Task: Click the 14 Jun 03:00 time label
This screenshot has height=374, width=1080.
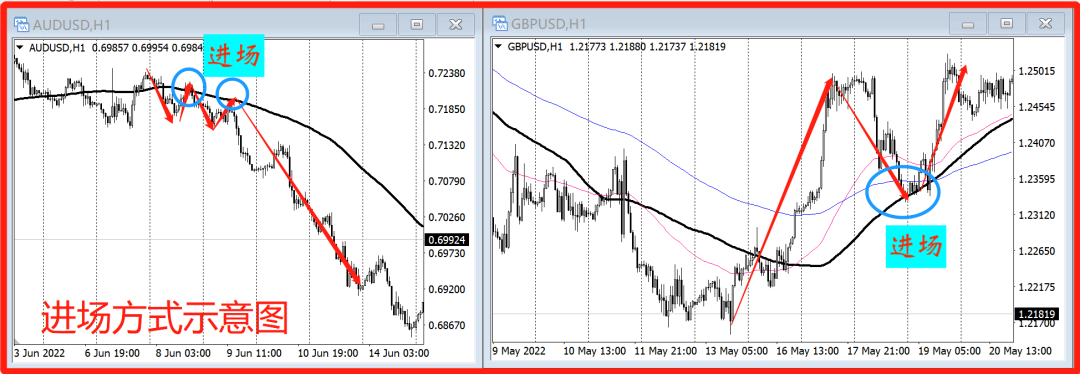Action: coord(400,352)
